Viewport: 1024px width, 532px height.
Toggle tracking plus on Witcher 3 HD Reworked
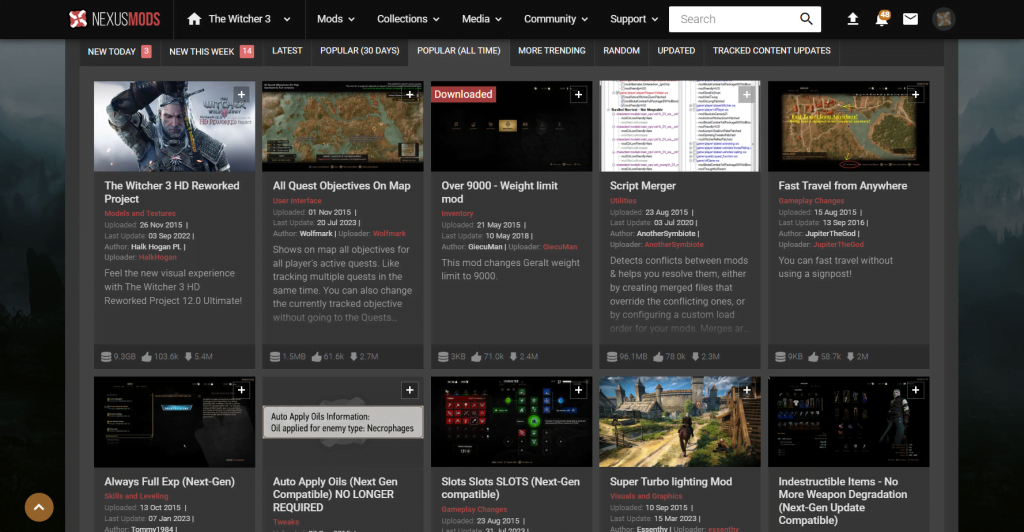(241, 95)
